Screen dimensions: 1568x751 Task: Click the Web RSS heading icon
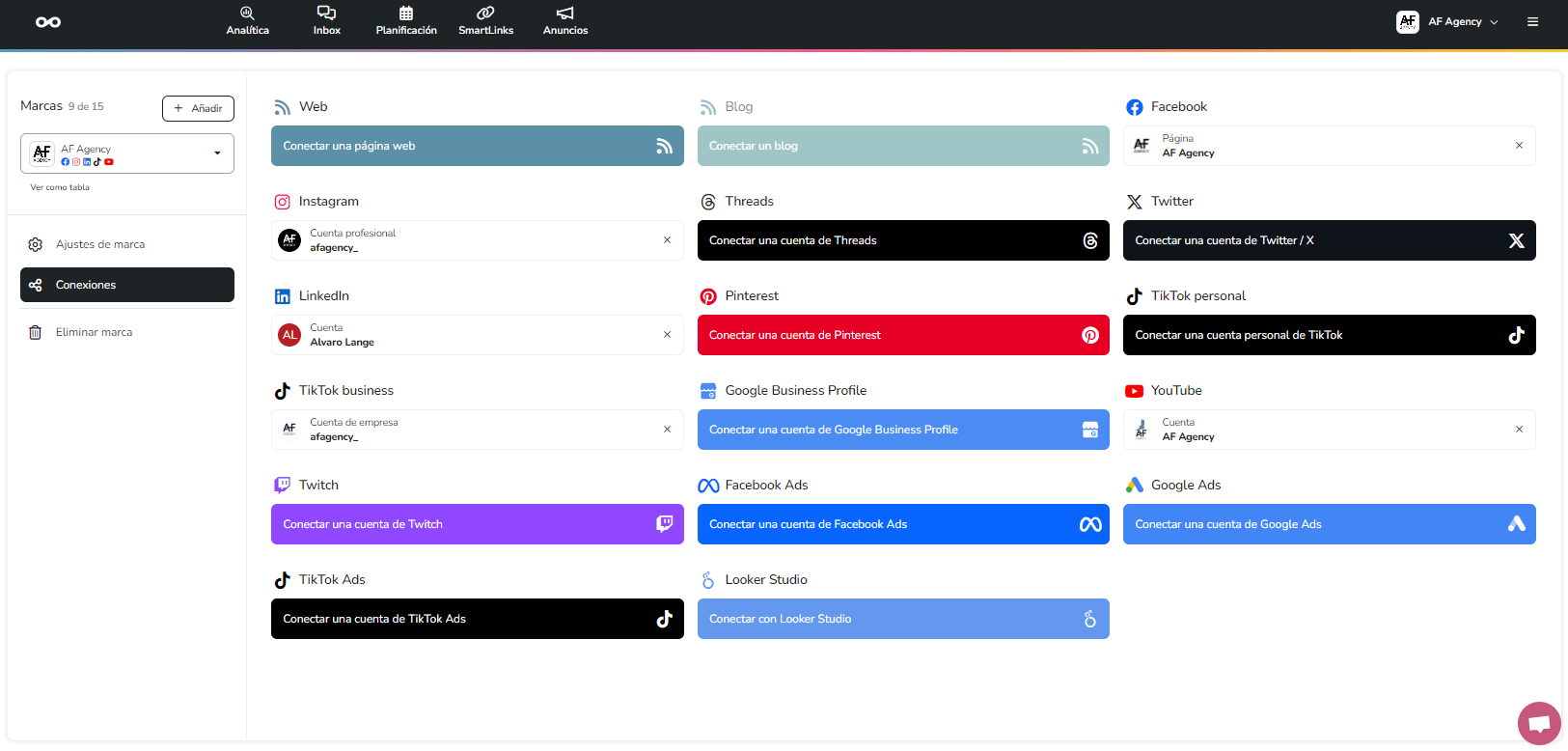[283, 107]
